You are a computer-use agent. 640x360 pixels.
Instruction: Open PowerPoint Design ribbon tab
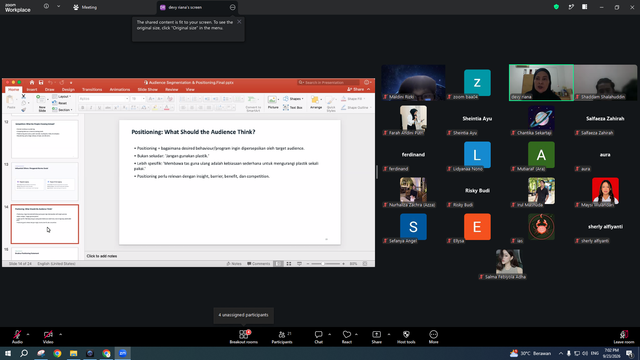[x=68, y=89]
